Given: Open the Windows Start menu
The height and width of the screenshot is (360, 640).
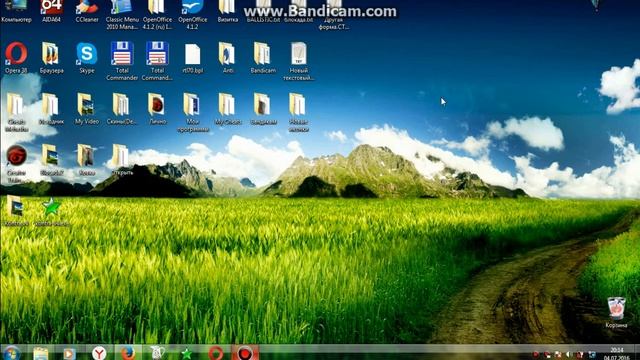Looking at the screenshot, I should [11, 353].
